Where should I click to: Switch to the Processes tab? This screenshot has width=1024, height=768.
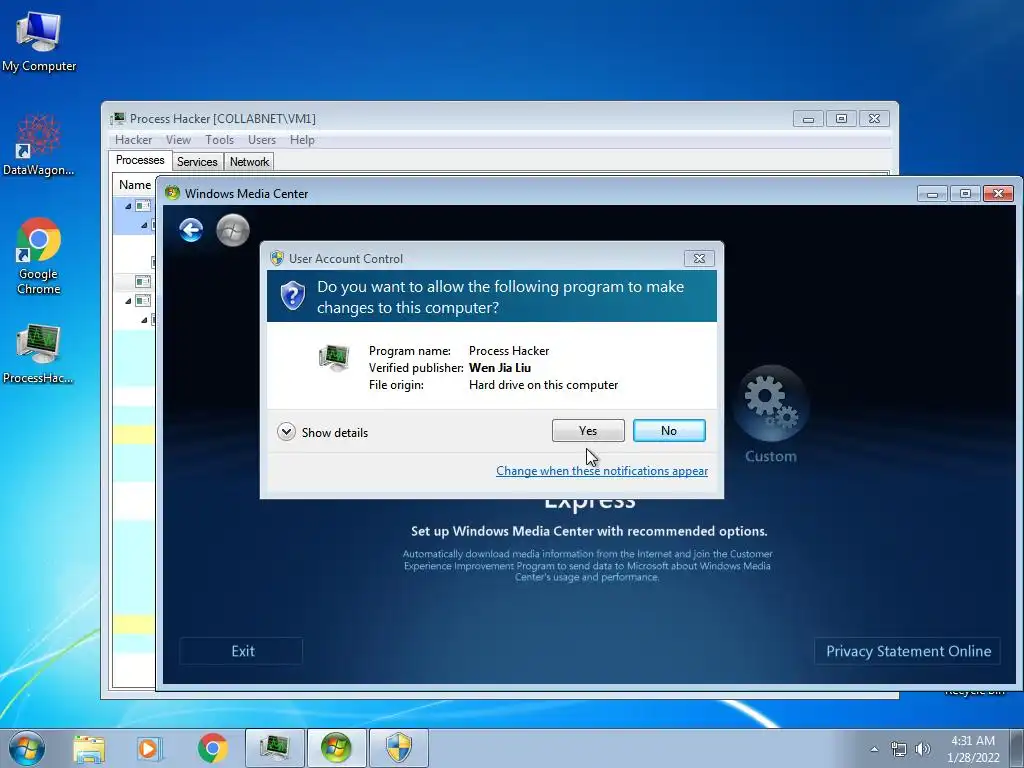point(140,160)
